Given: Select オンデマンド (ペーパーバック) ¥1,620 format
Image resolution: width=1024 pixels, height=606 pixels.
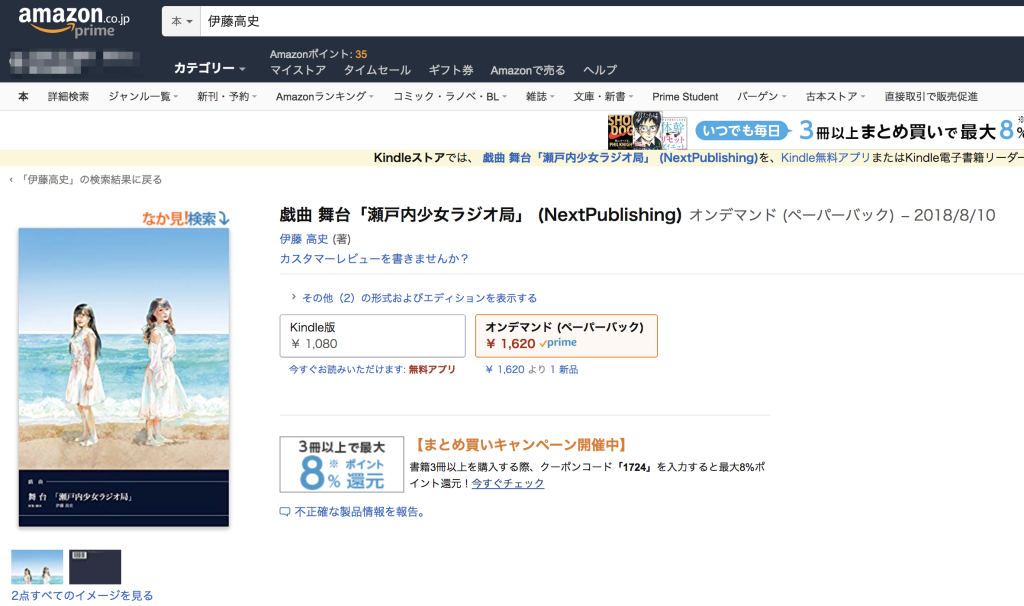Looking at the screenshot, I should pyautogui.click(x=566, y=336).
